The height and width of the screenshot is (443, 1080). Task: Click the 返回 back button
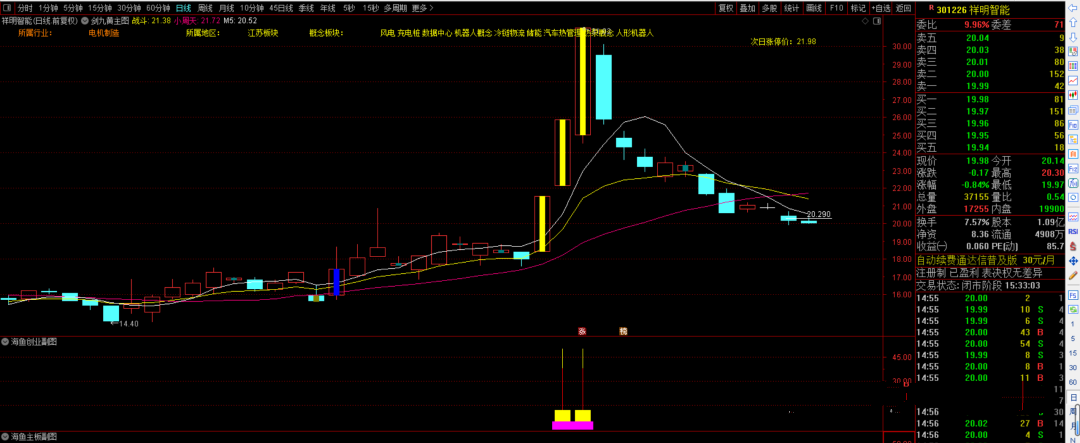[904, 8]
